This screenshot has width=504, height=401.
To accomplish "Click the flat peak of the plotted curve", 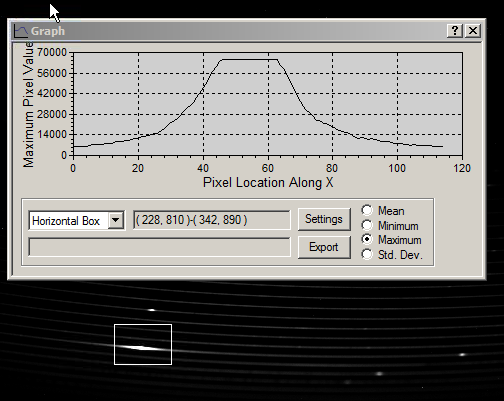I will pyautogui.click(x=249, y=60).
